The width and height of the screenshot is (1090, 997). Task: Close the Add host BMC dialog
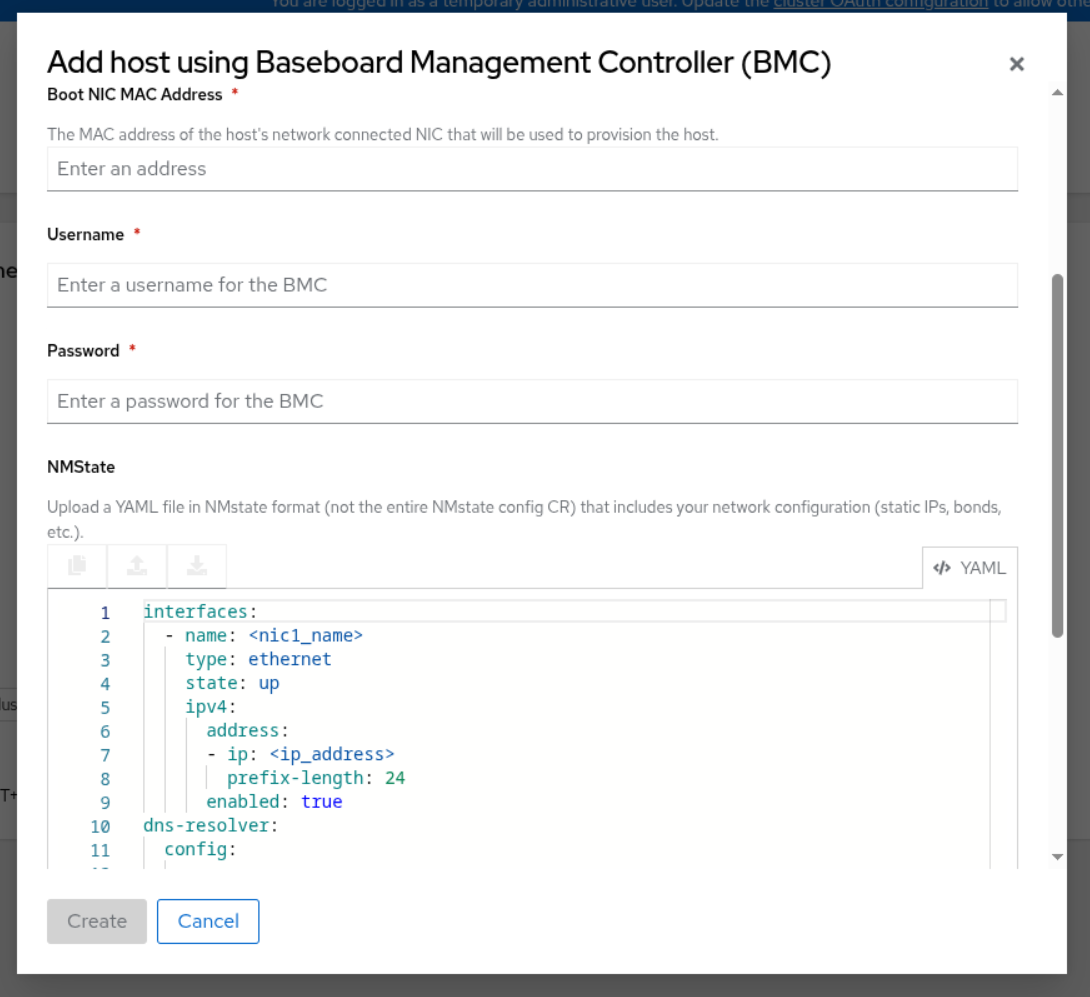(1016, 64)
